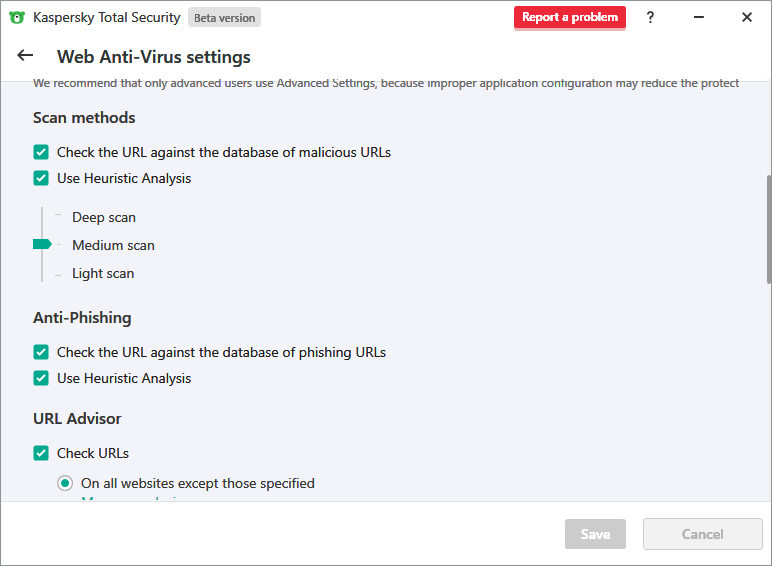
Task: Toggle Heuristic Analysis under Anti-Phishing
Action: 41,378
